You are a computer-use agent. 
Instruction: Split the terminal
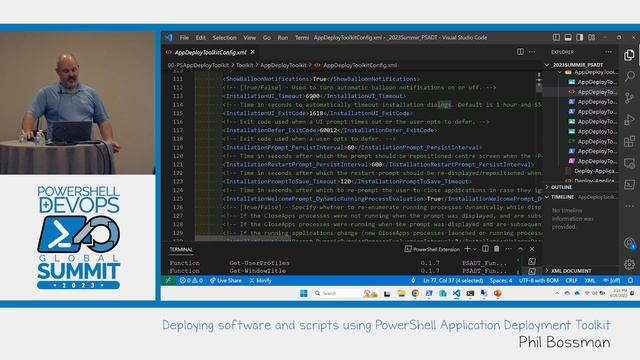485,249
